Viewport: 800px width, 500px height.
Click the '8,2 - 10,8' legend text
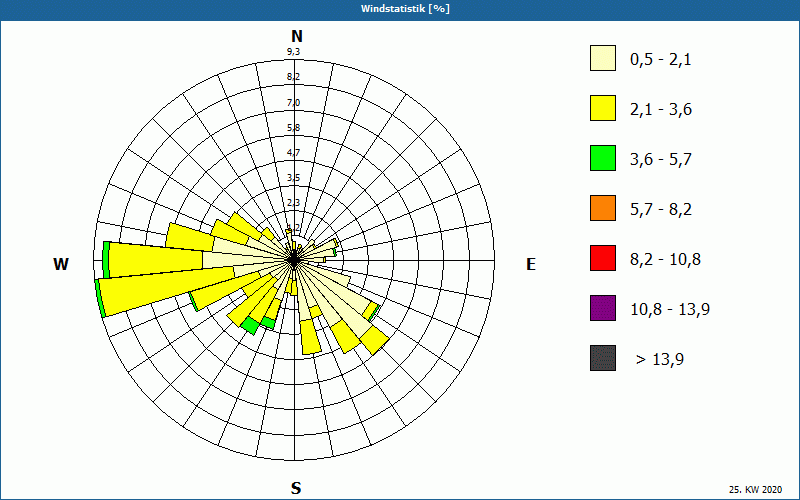click(665, 260)
